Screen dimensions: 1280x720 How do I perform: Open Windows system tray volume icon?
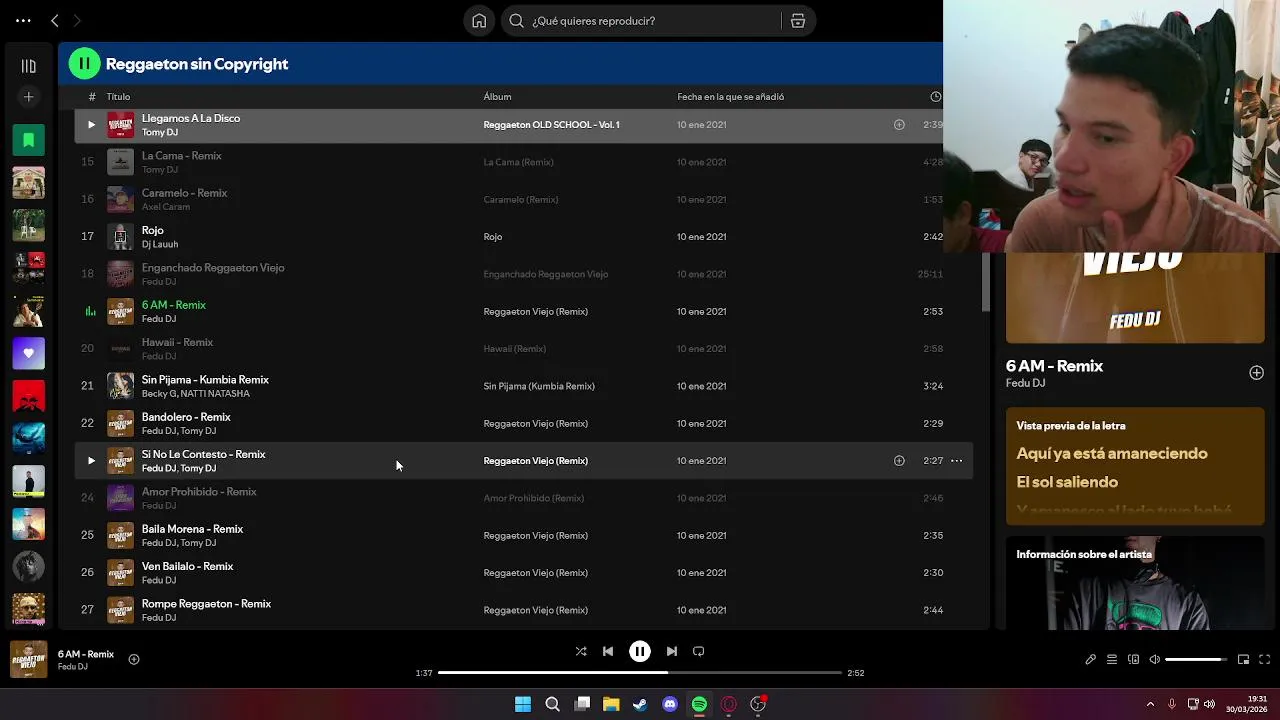click(1209, 704)
